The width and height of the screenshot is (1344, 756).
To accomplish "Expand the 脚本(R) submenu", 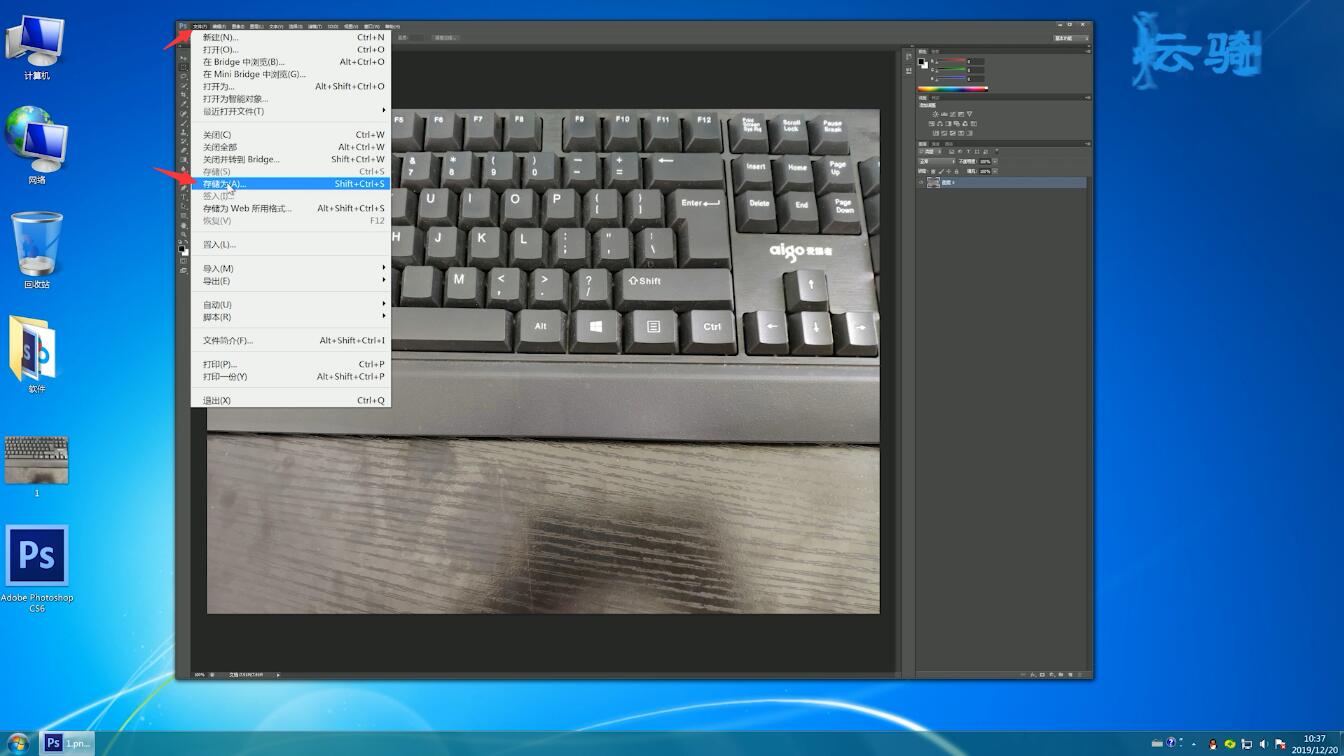I will (x=291, y=317).
